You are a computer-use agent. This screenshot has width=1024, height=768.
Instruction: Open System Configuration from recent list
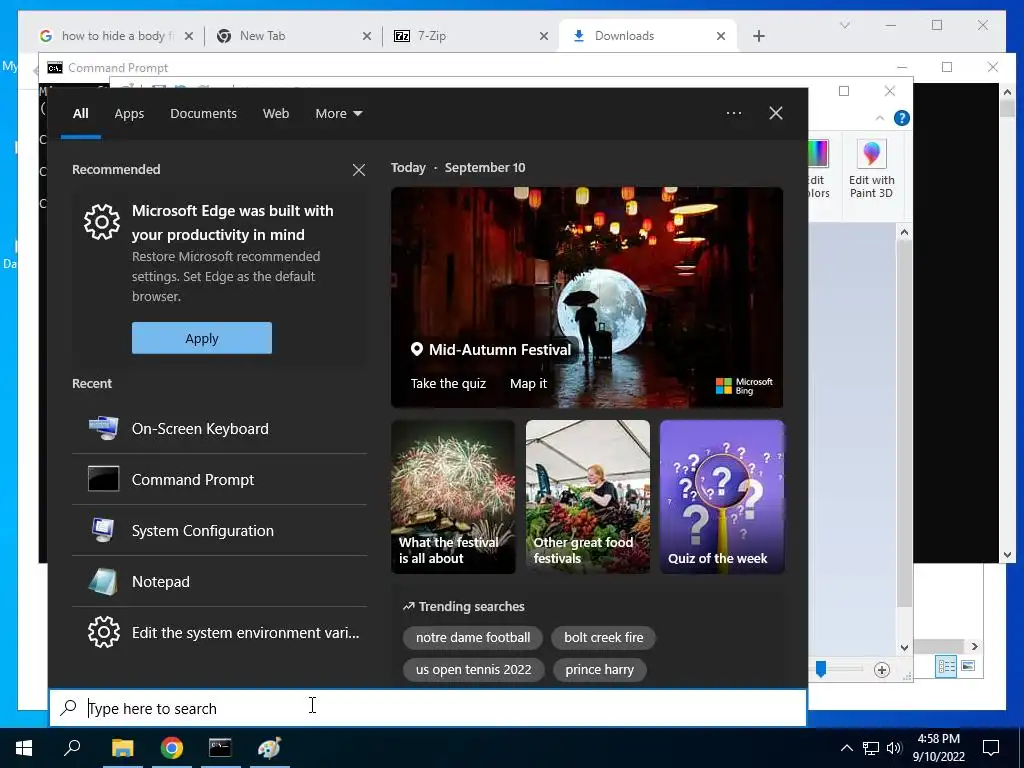(219, 530)
